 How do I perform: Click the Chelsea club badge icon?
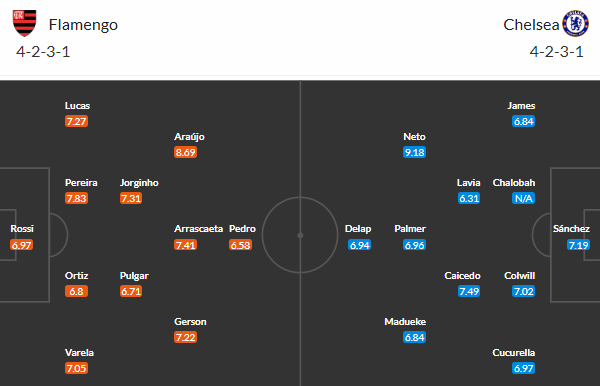[575, 23]
